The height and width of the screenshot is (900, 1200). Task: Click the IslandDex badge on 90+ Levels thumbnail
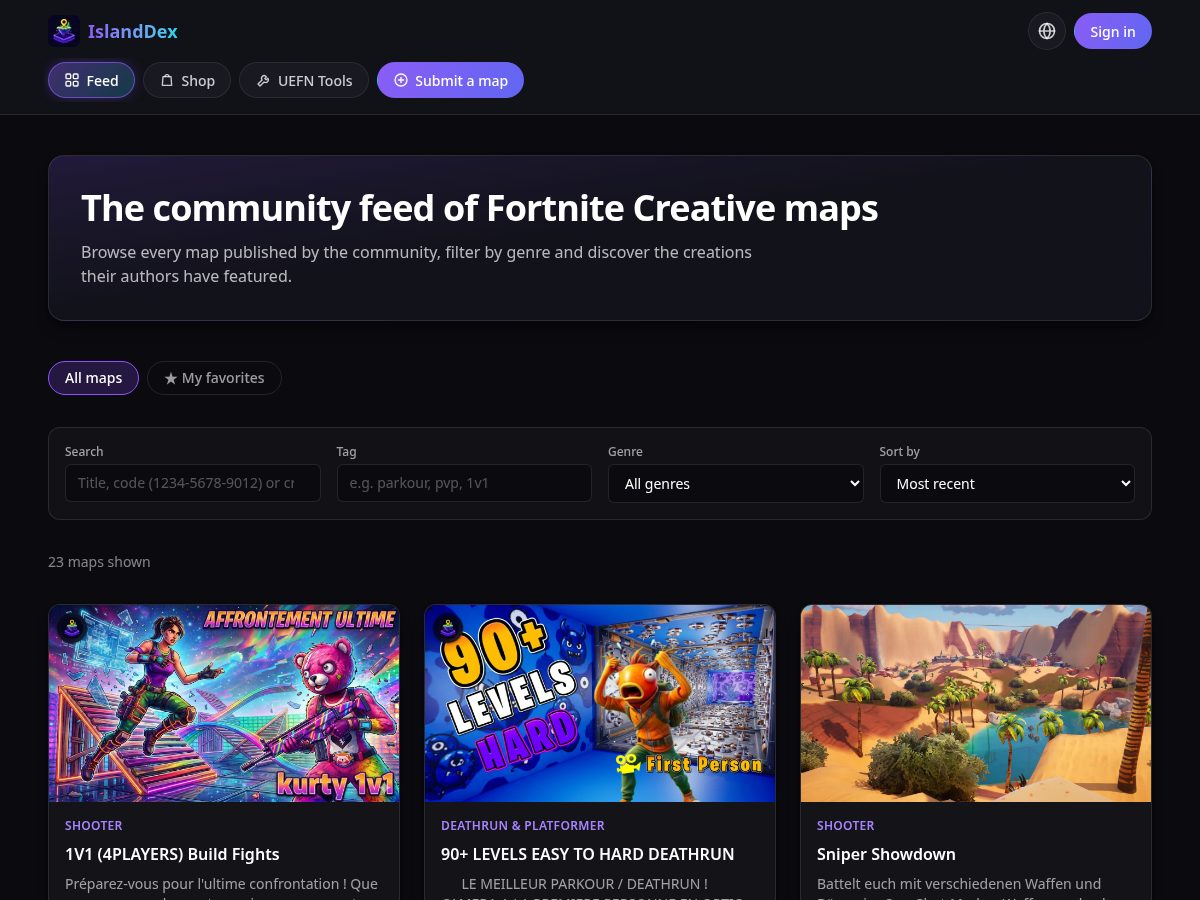point(447,627)
